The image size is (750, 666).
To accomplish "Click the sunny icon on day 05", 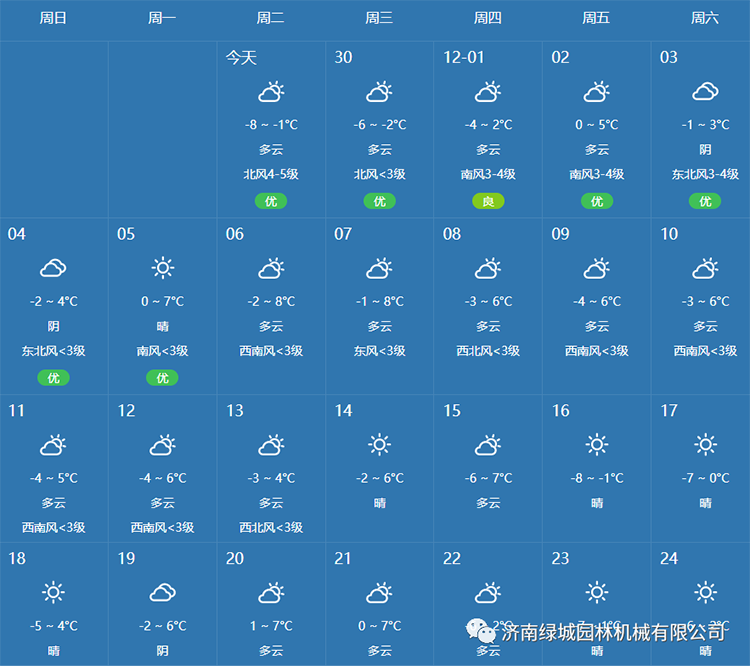I will pyautogui.click(x=162, y=268).
